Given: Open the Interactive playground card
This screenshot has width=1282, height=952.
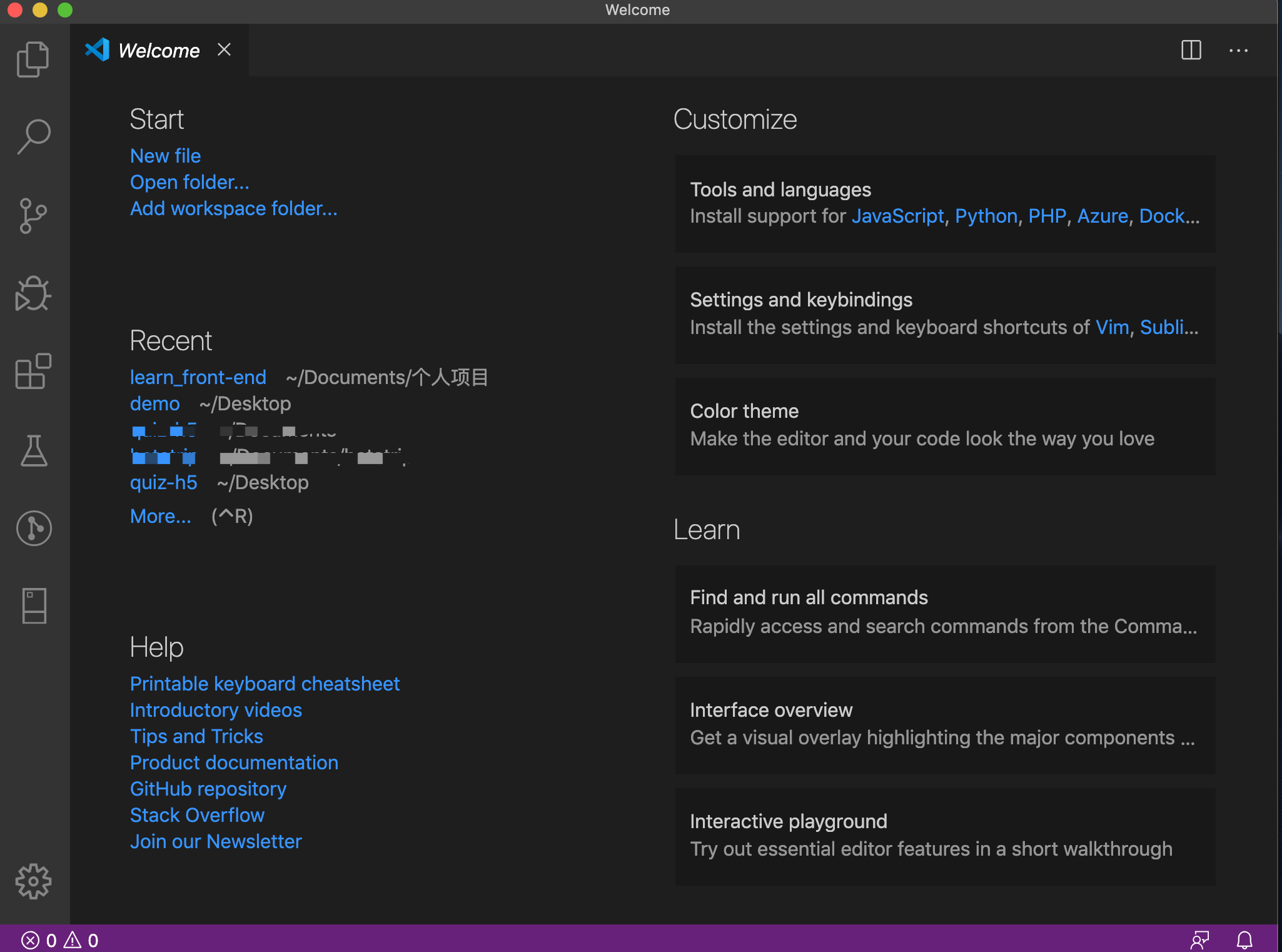Looking at the screenshot, I should (x=944, y=836).
